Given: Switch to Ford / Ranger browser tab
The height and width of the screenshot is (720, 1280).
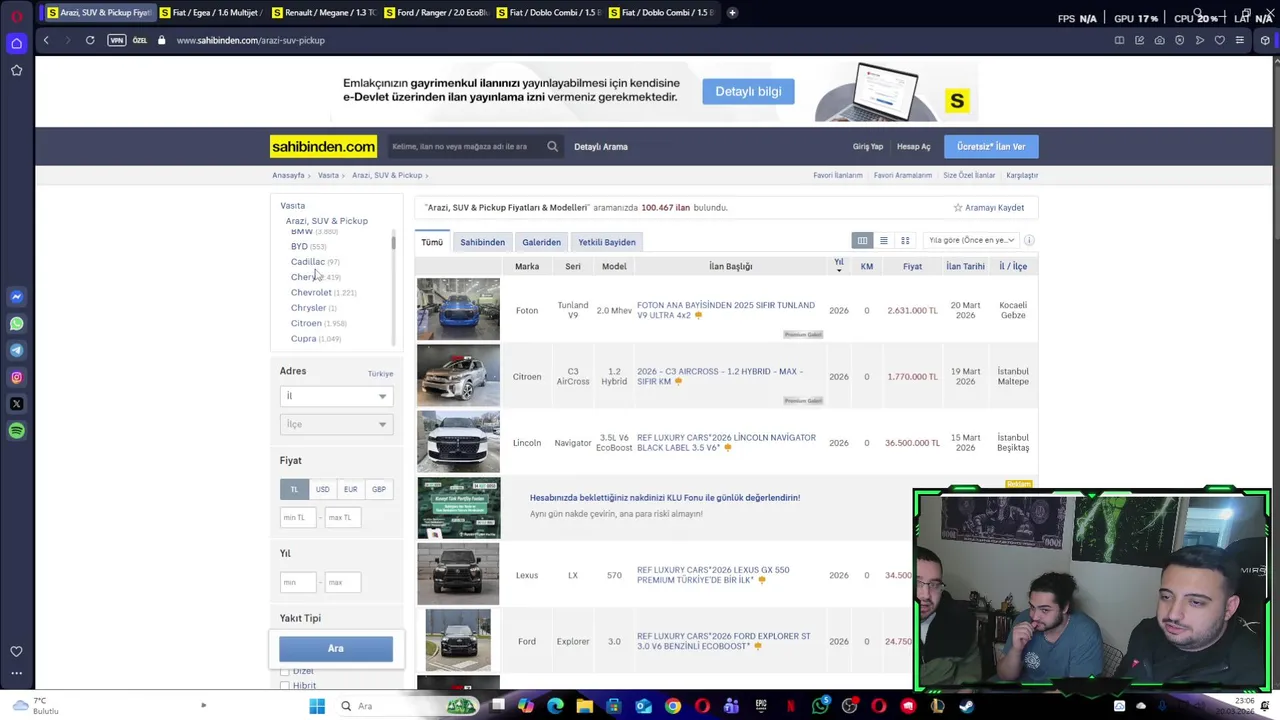Looking at the screenshot, I should [435, 13].
